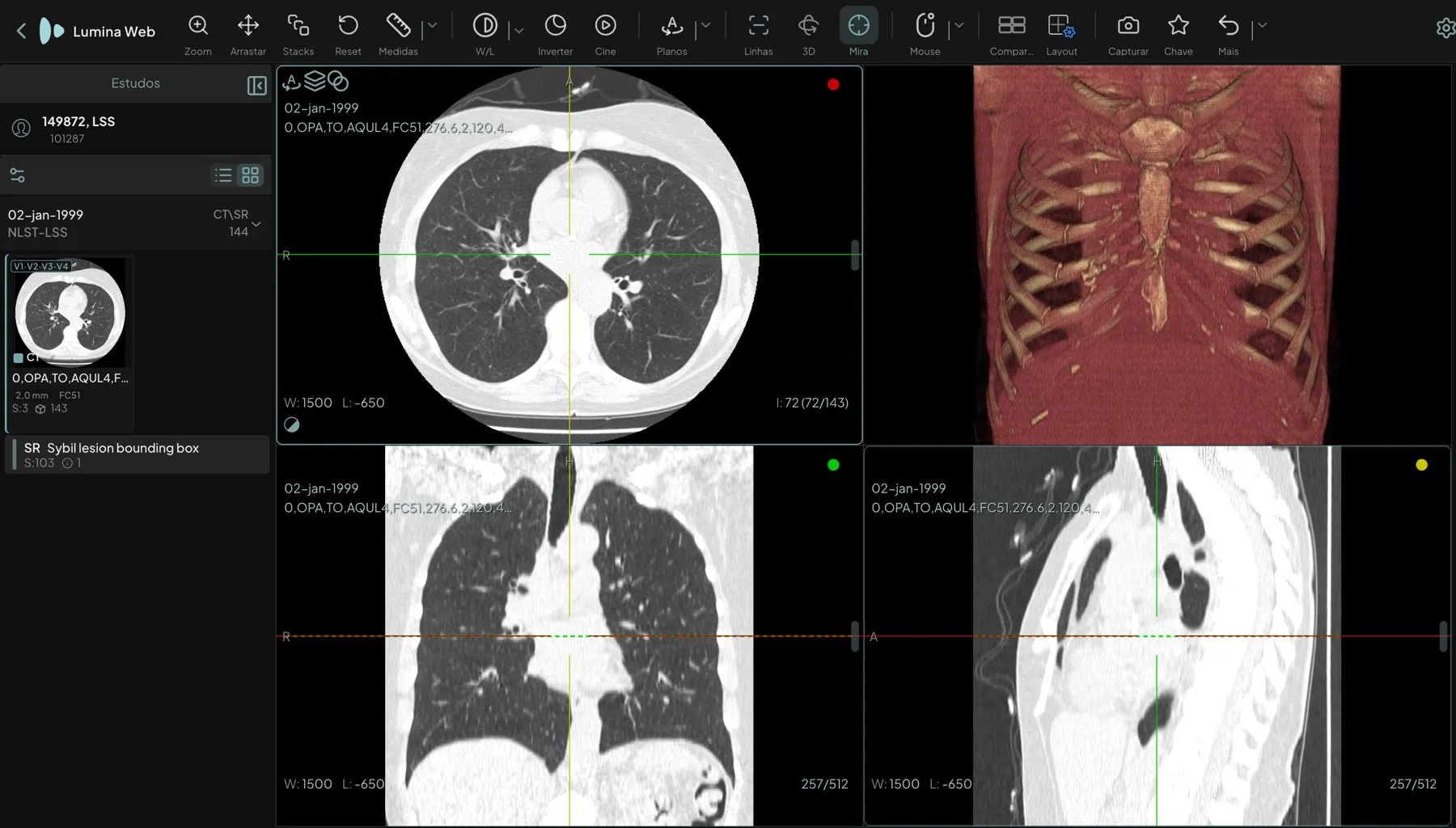Switch studies to grid view
Viewport: 1456px width, 828px height.
coord(251,175)
